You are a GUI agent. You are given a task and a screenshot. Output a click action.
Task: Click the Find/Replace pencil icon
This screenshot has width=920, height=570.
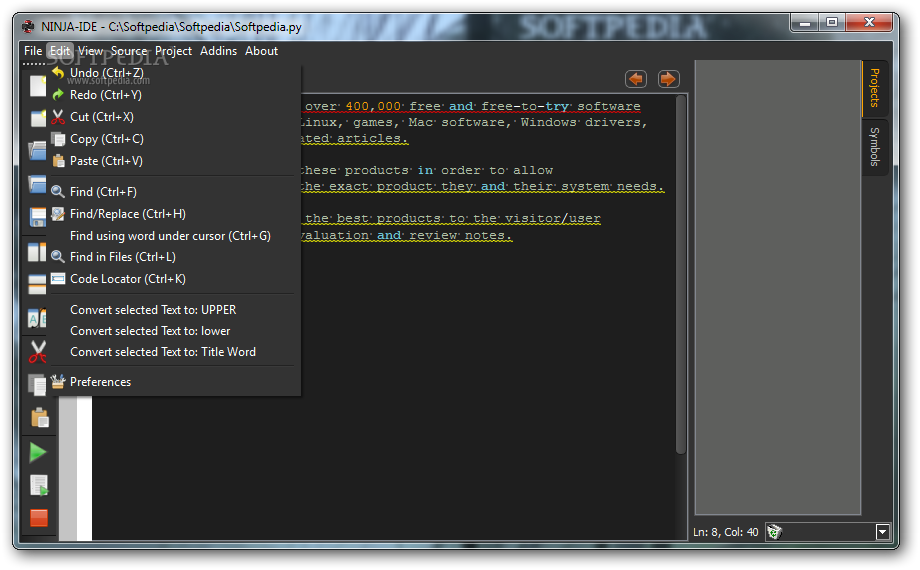(58, 214)
